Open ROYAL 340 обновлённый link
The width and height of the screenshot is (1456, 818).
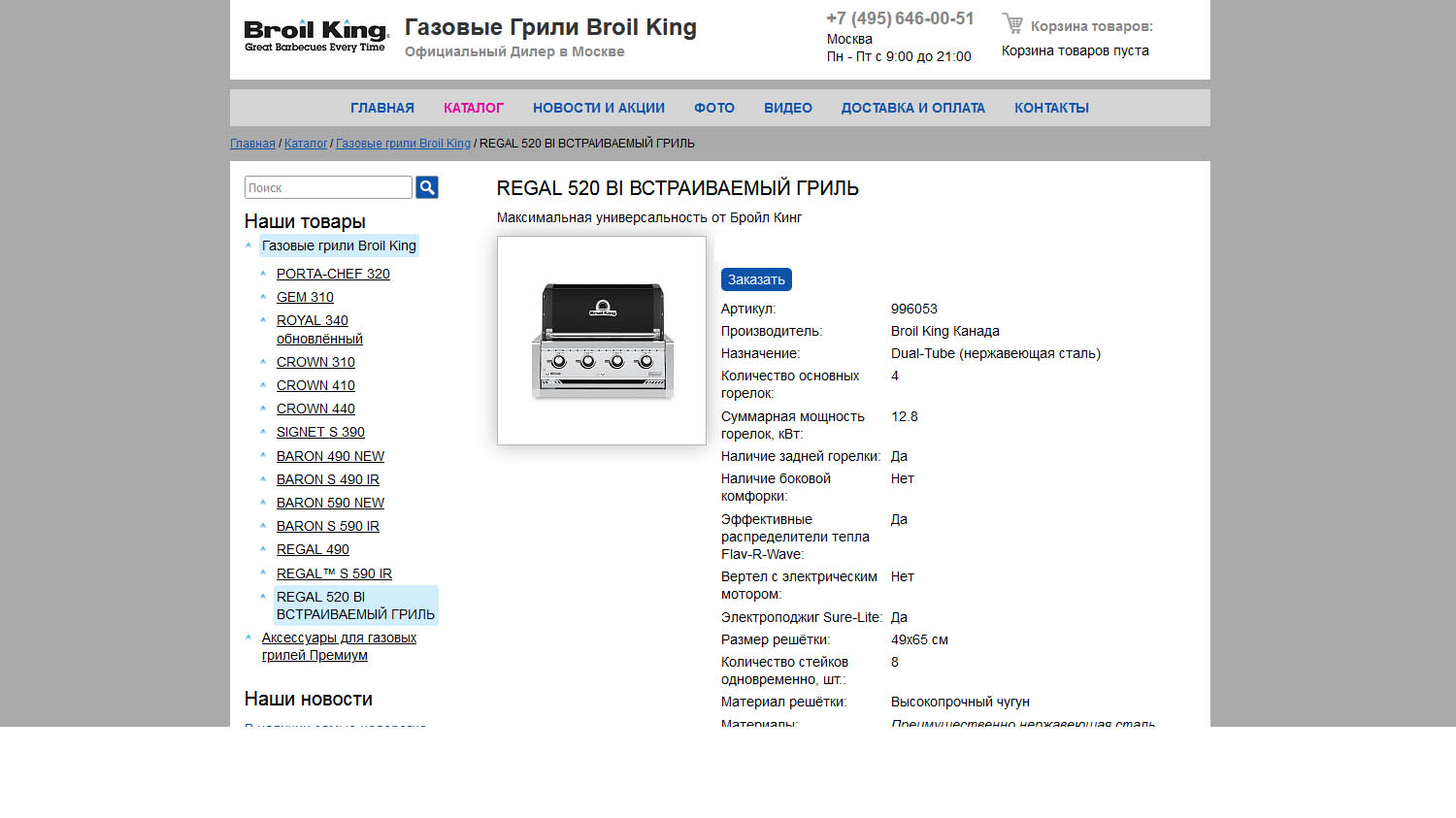click(x=319, y=329)
